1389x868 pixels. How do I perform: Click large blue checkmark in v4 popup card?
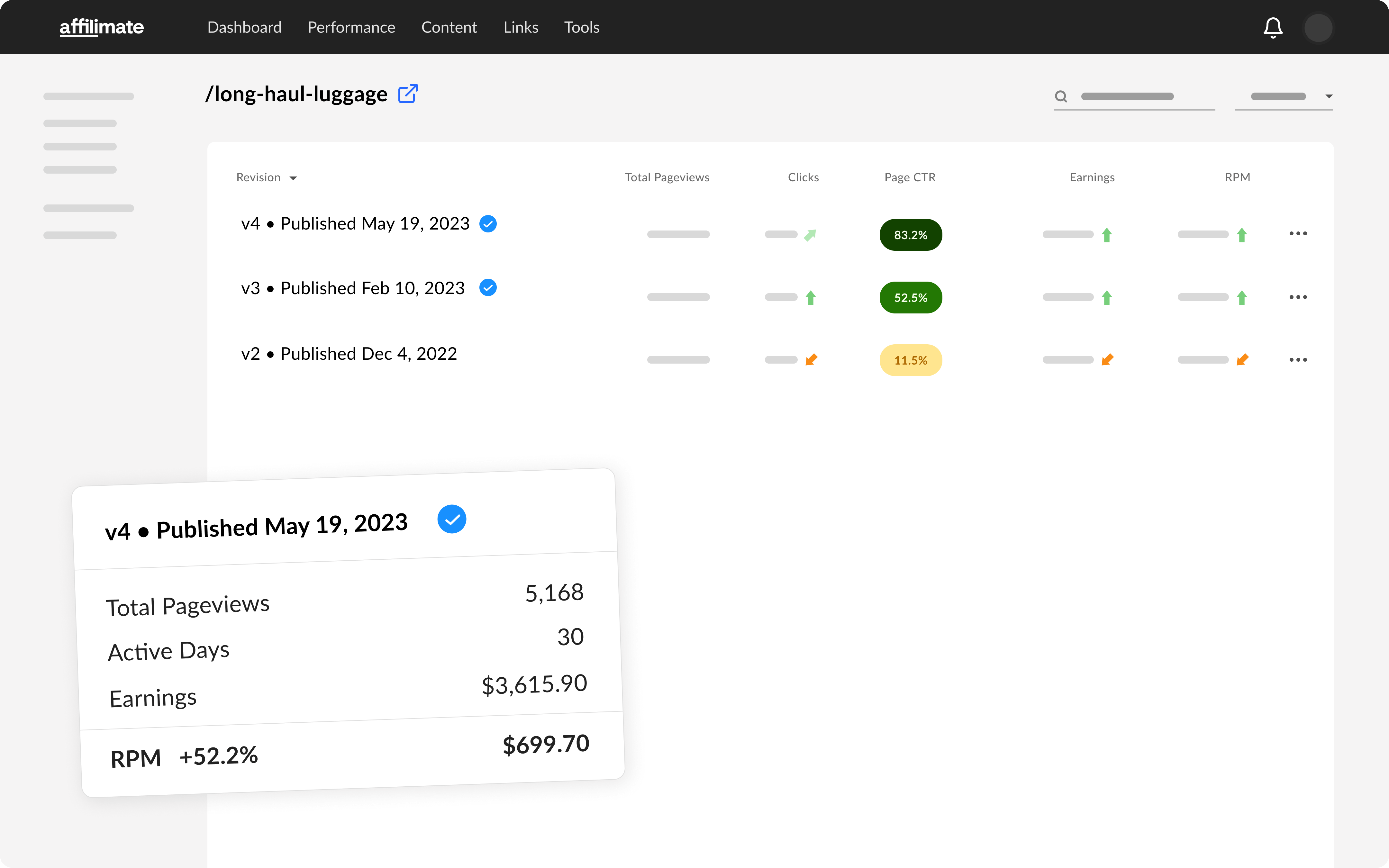[452, 519]
